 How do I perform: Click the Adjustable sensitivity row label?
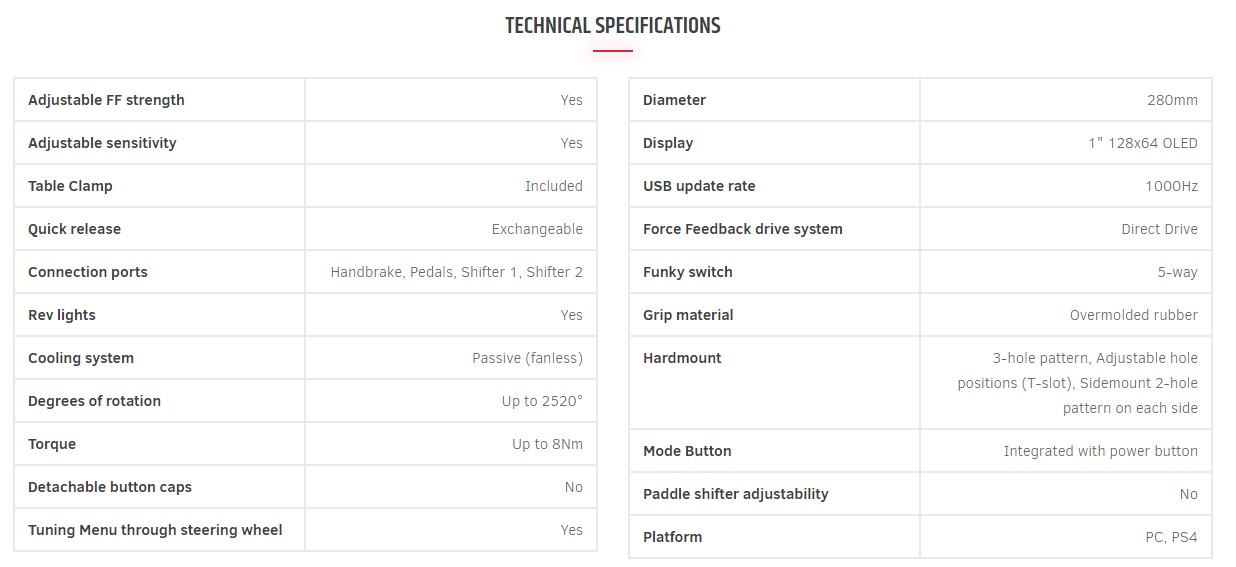tap(102, 143)
